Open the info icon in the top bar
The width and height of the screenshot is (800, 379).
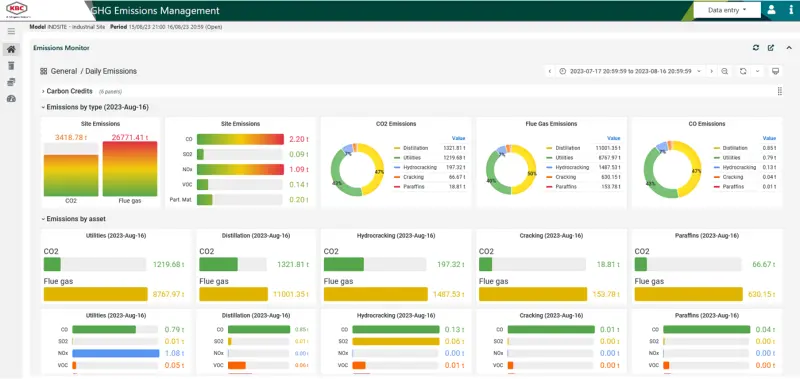click(790, 10)
